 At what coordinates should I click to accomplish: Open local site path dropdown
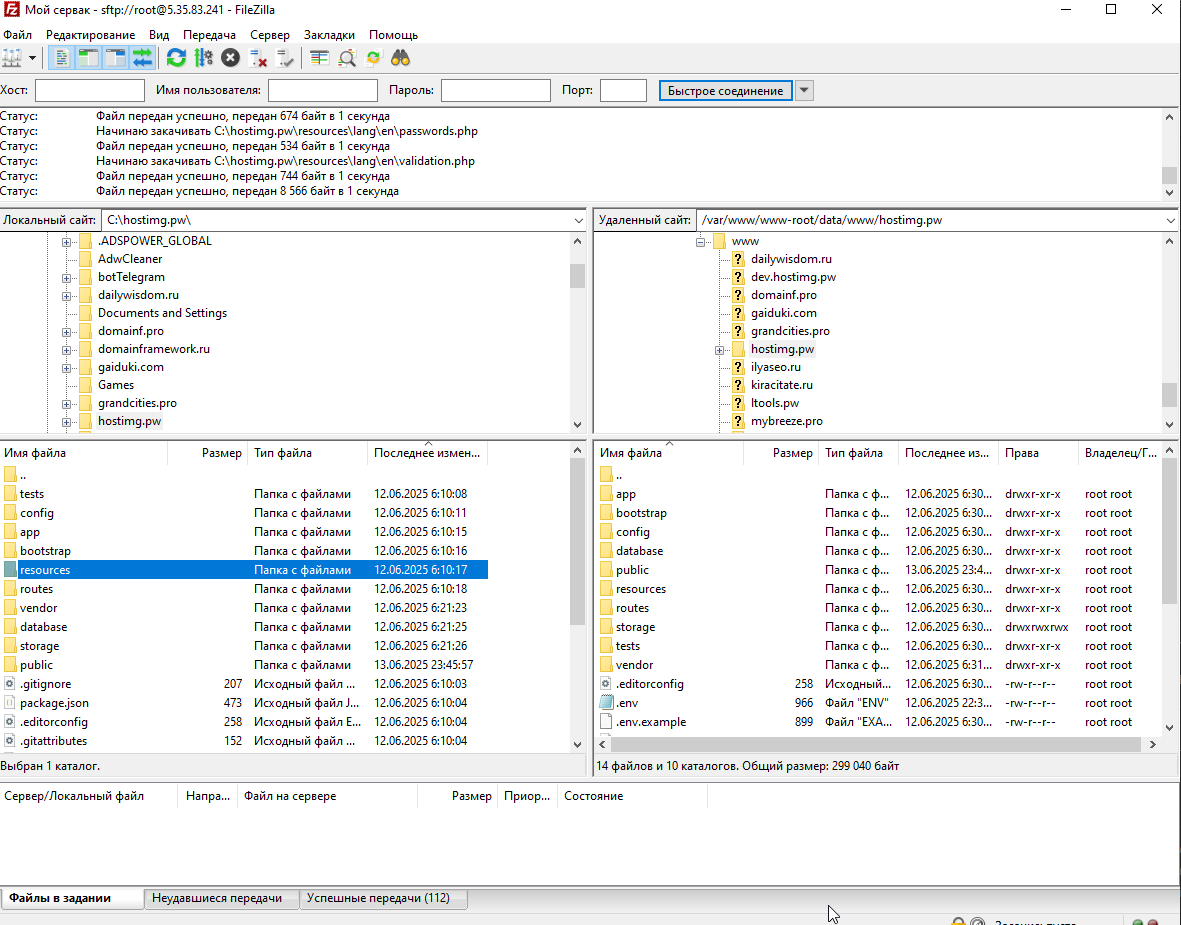578,221
